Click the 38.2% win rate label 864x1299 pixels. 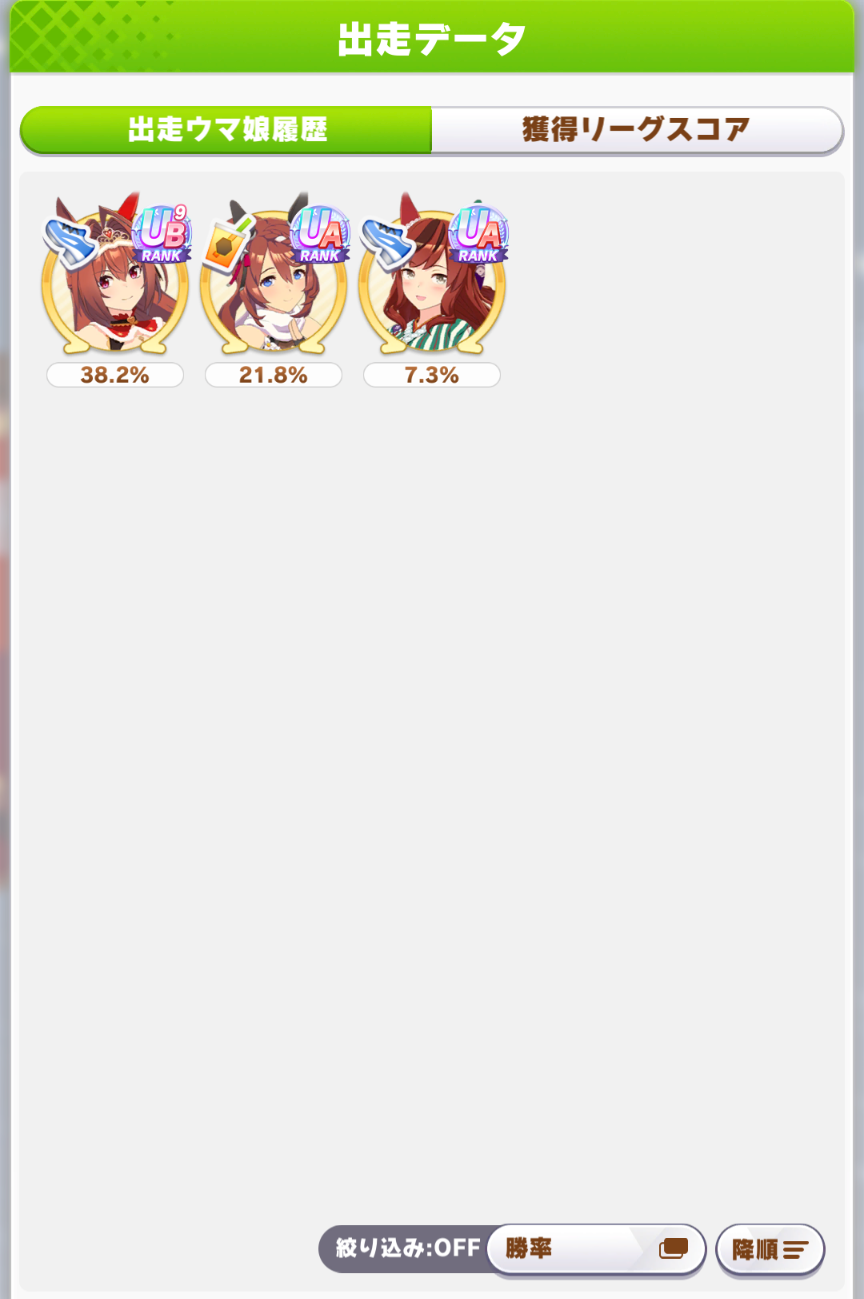114,375
